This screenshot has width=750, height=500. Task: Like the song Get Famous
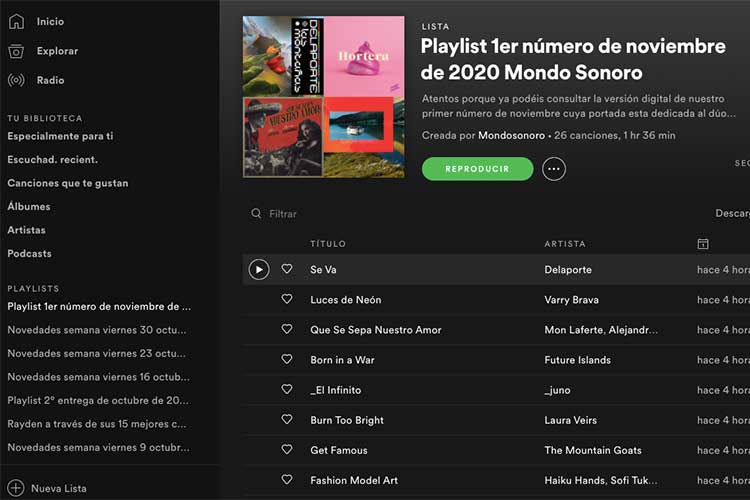[x=287, y=450]
